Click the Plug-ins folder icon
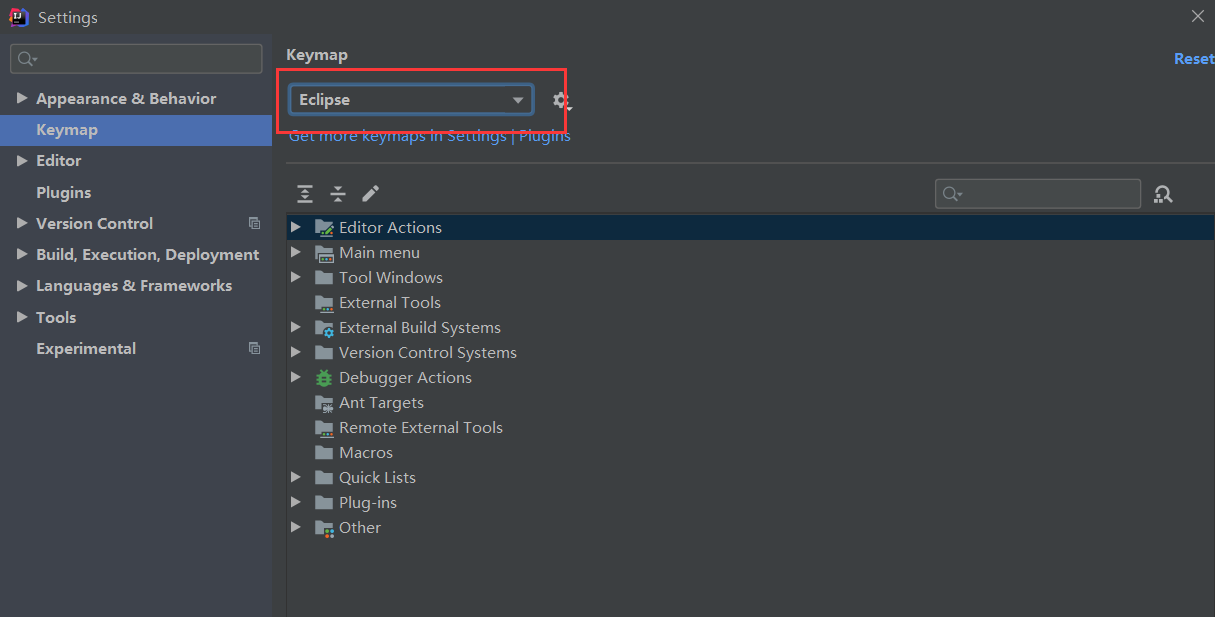Viewport: 1215px width, 617px height. pos(324,503)
